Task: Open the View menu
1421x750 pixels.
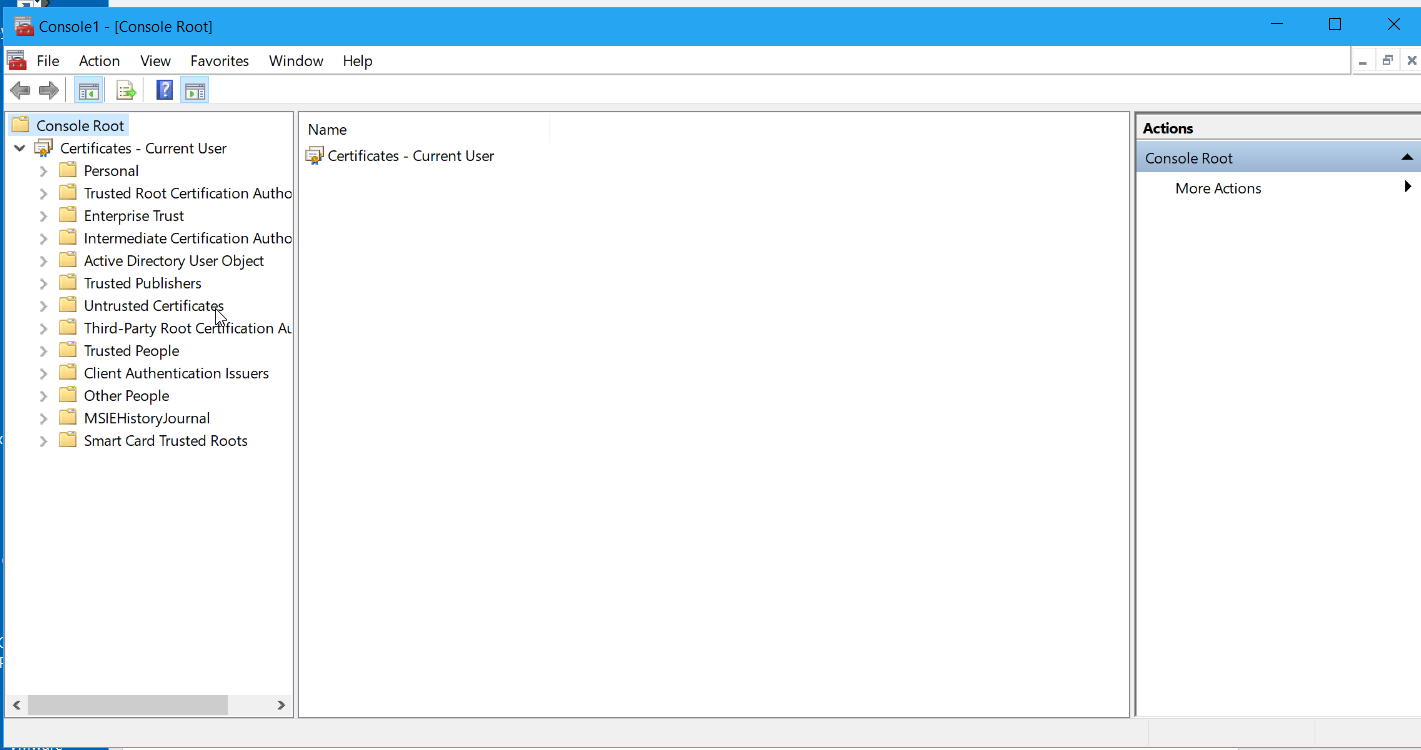Action: point(155,61)
